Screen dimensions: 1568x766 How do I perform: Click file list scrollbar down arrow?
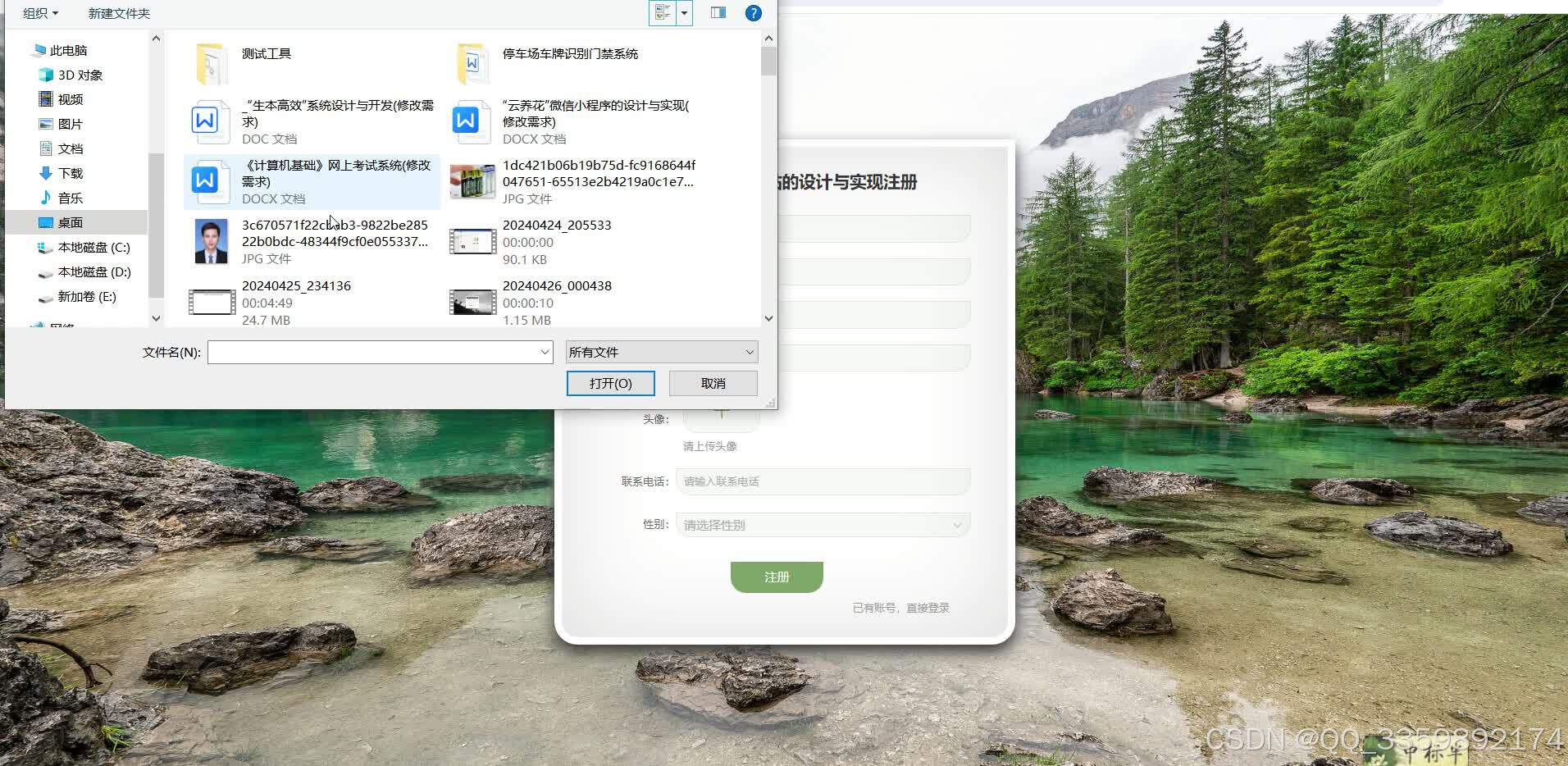(768, 318)
